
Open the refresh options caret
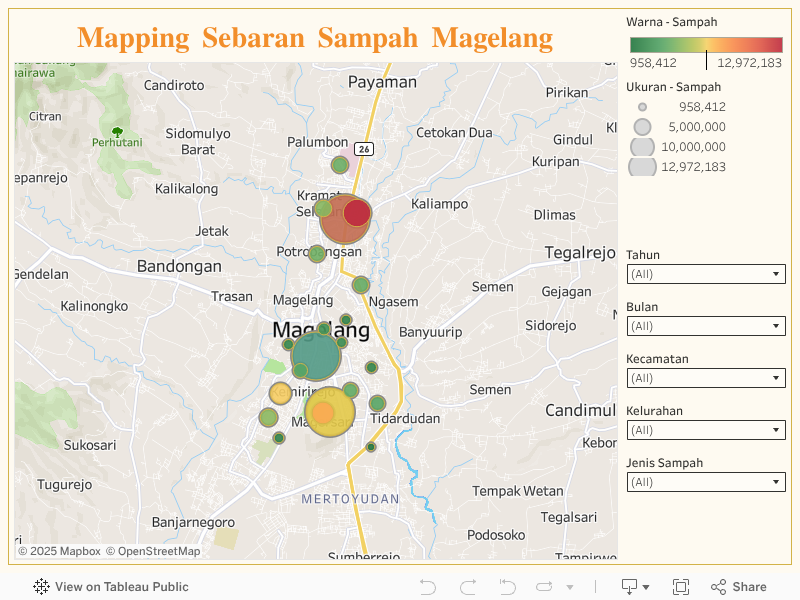coord(570,587)
